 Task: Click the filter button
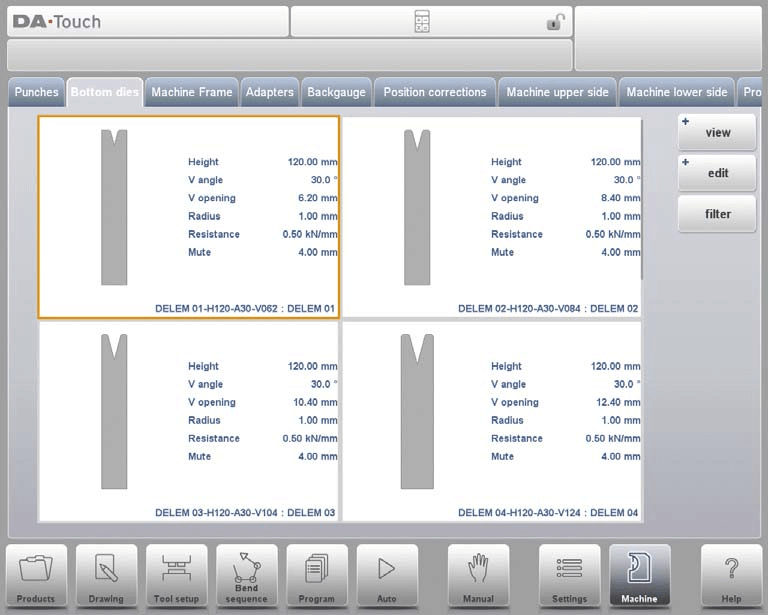click(x=717, y=214)
